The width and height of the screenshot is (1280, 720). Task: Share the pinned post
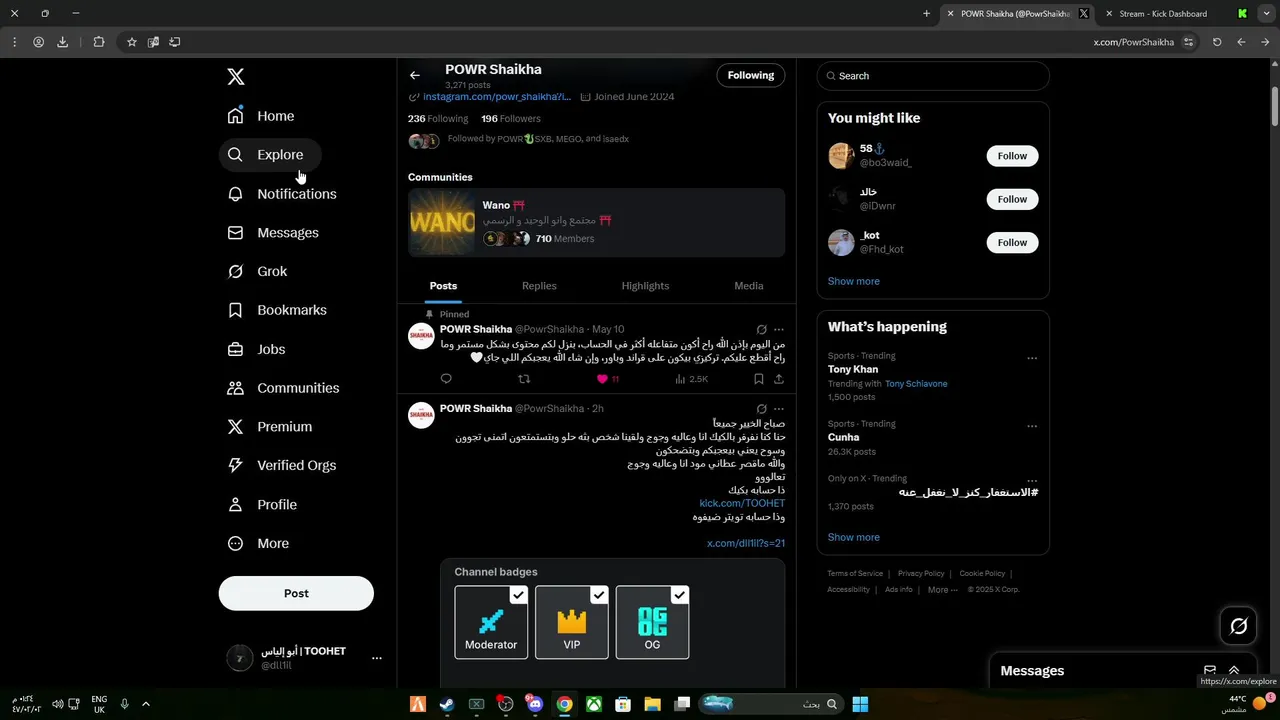pyautogui.click(x=779, y=379)
